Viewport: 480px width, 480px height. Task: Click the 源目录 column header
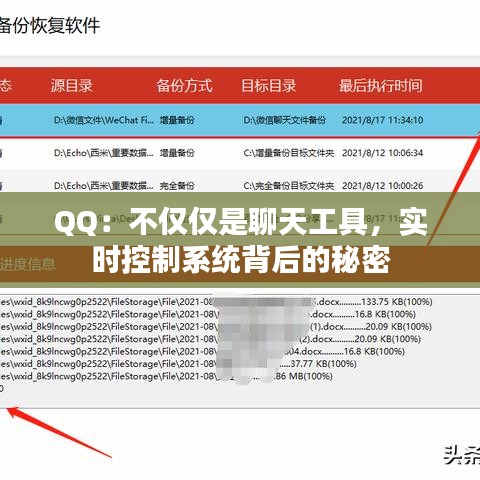(x=72, y=86)
